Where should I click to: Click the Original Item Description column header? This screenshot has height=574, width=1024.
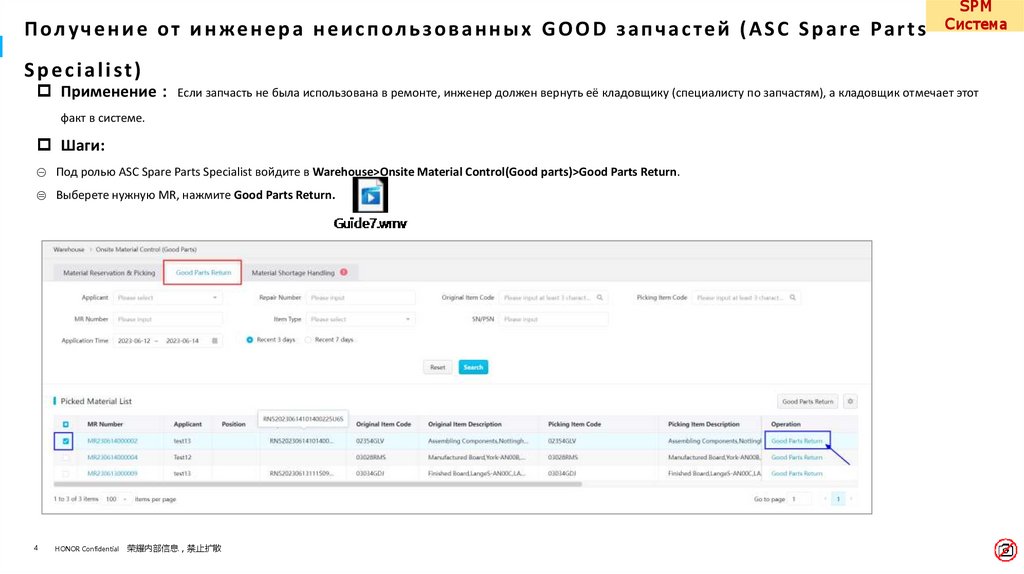coord(465,424)
